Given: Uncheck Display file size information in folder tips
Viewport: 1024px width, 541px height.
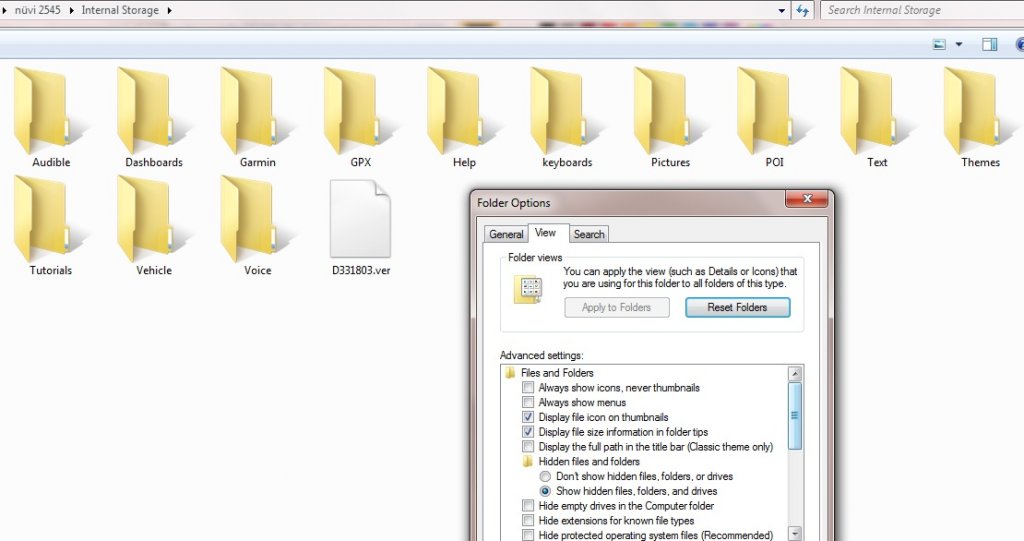Looking at the screenshot, I should (528, 432).
